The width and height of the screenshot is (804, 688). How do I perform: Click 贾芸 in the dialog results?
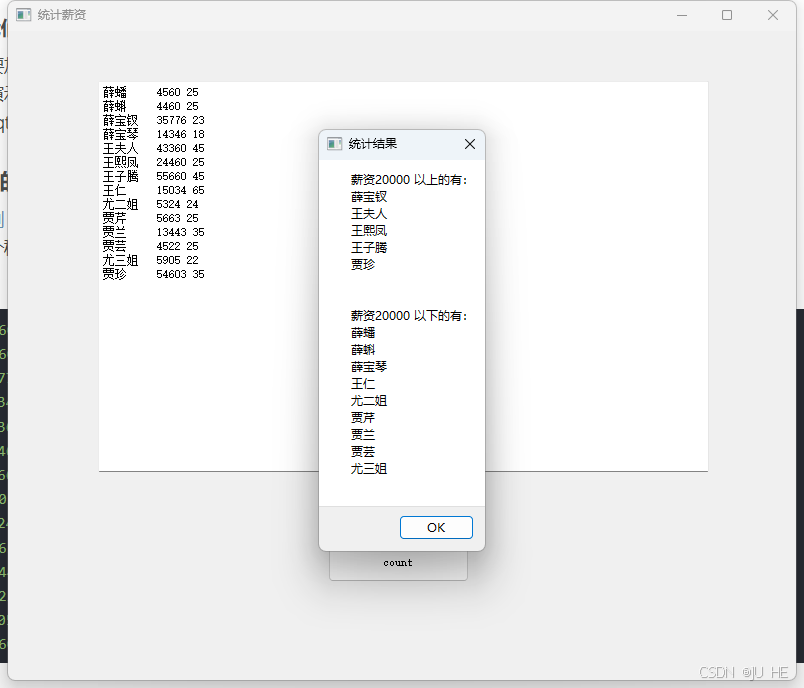pyautogui.click(x=363, y=451)
